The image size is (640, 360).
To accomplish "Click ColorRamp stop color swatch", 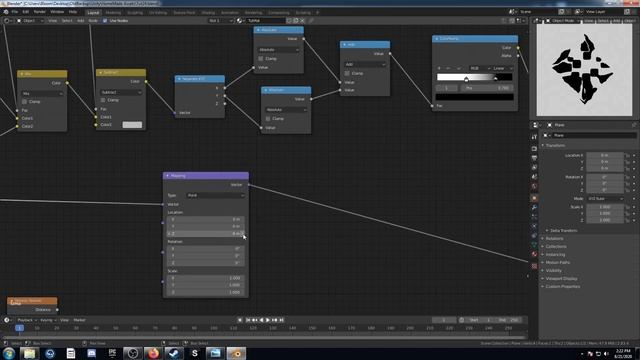I will click(474, 97).
